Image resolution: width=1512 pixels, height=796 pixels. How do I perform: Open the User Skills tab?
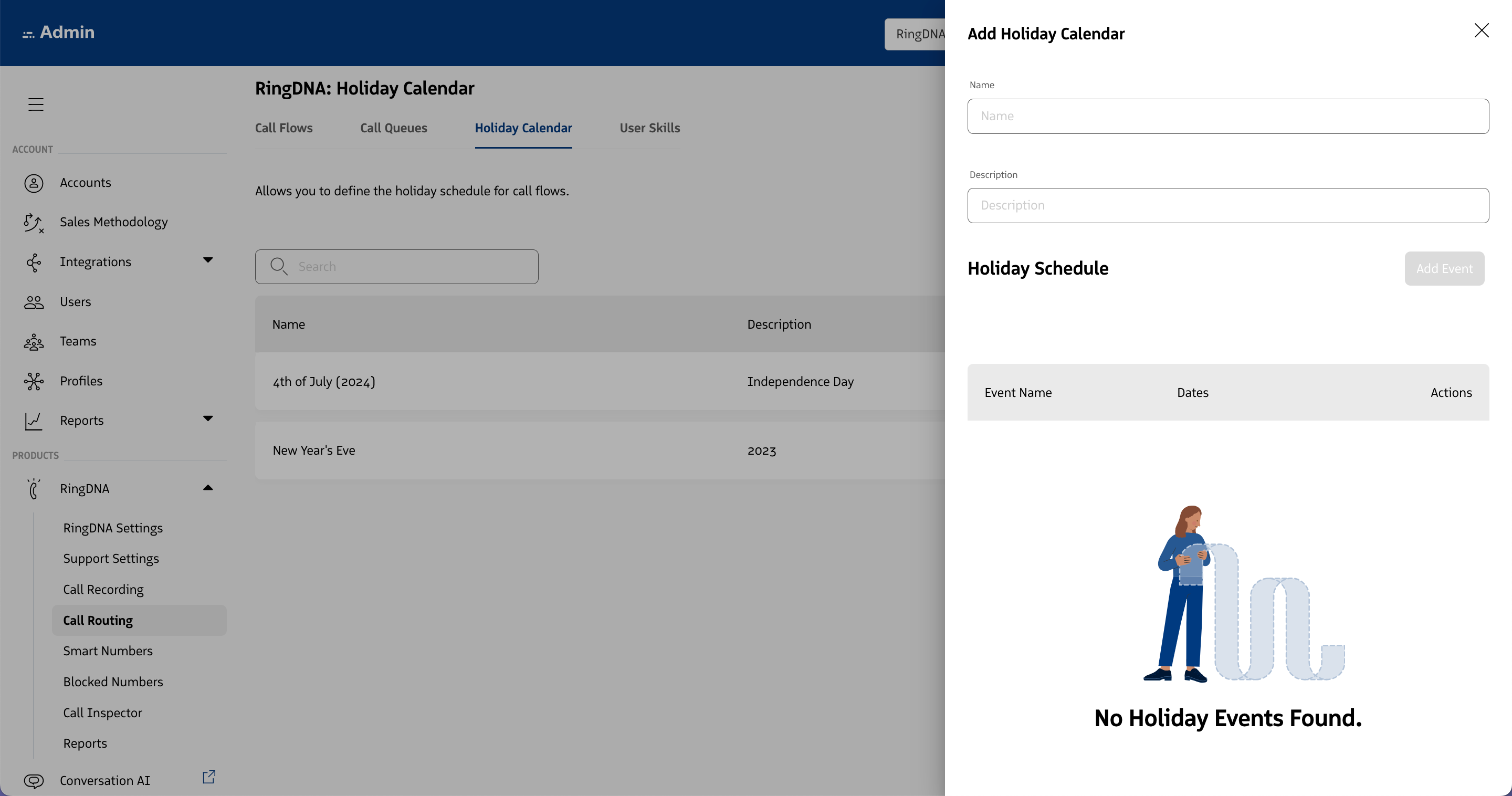coord(649,128)
